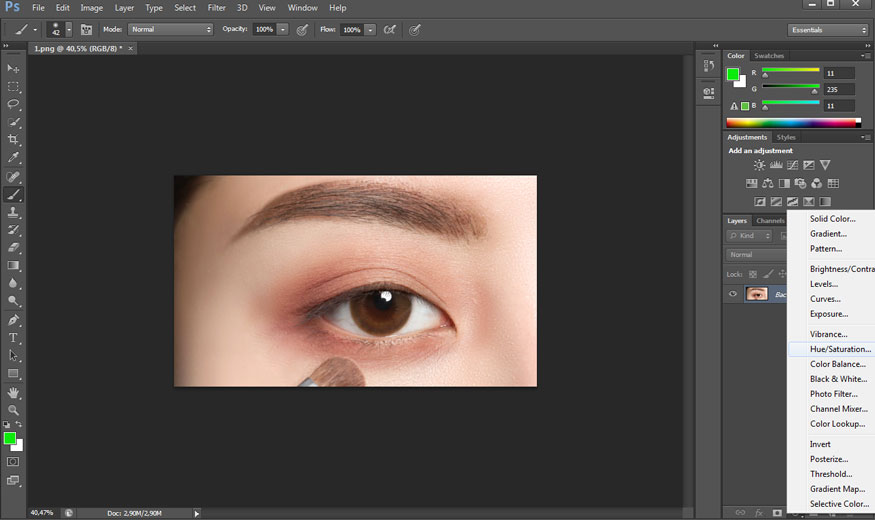Click the R value input field

tap(839, 73)
